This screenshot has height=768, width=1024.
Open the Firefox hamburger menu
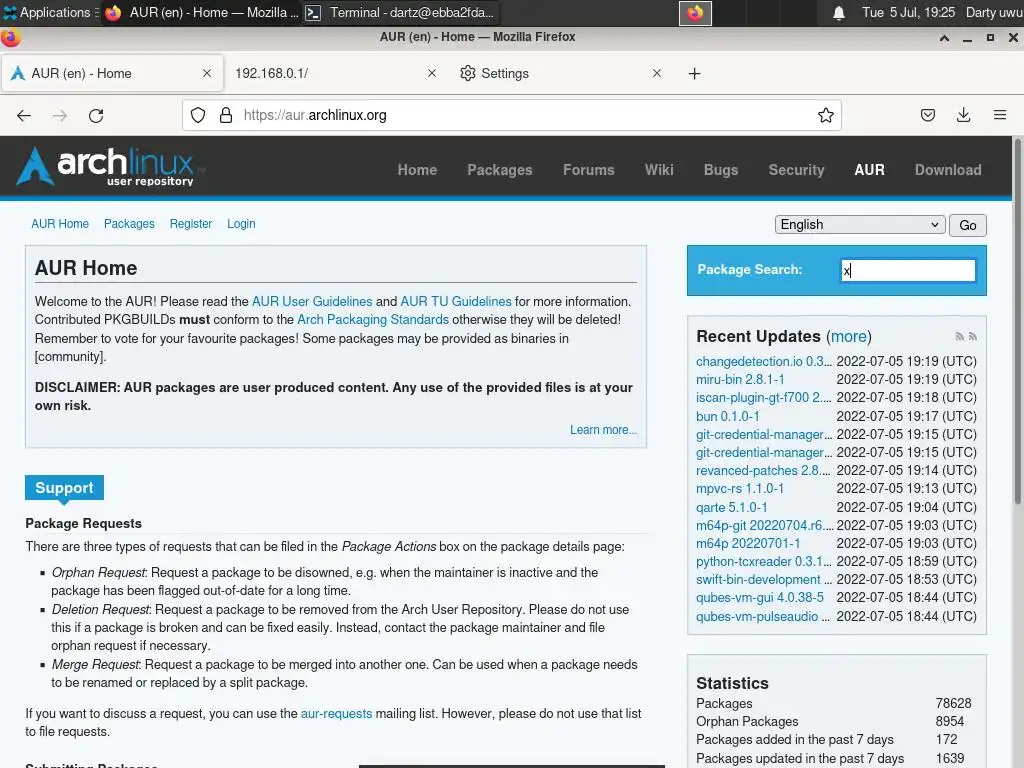(x=999, y=116)
